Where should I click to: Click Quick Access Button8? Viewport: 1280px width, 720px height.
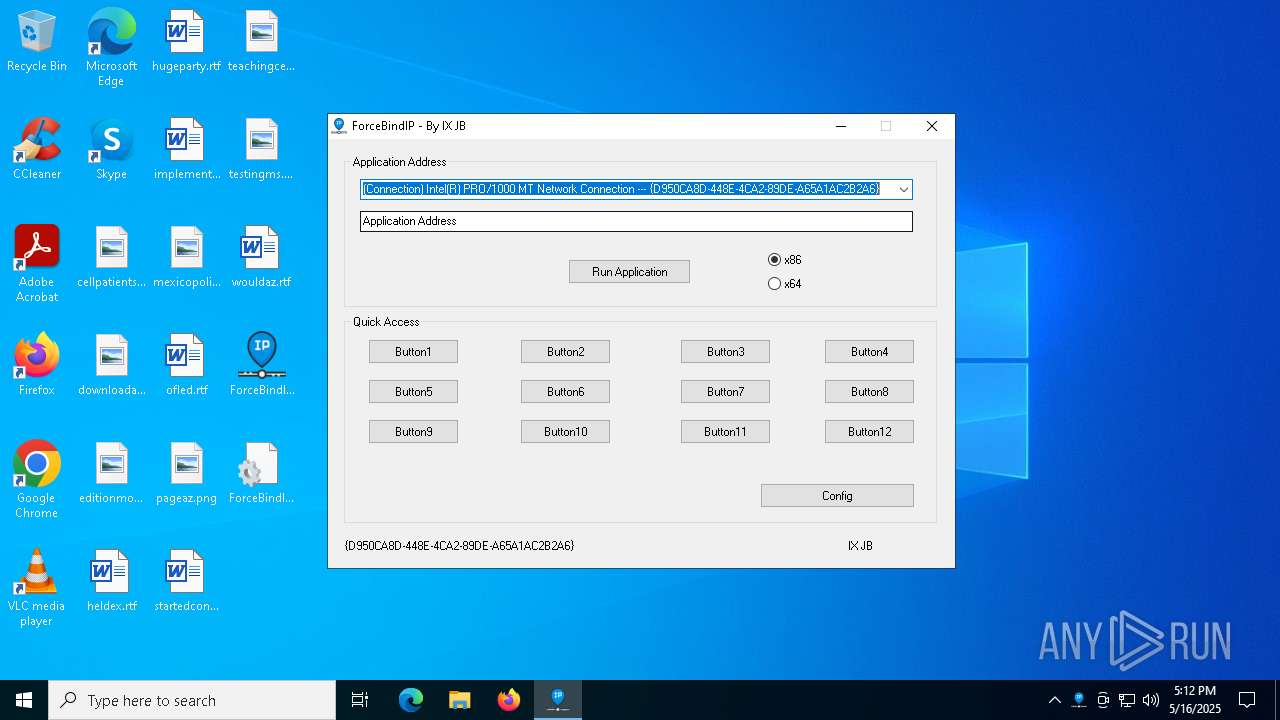coord(869,392)
